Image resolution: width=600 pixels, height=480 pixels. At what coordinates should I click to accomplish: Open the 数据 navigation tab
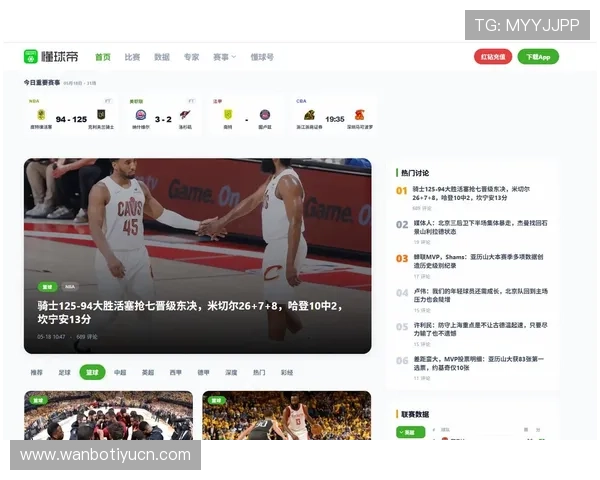point(161,57)
